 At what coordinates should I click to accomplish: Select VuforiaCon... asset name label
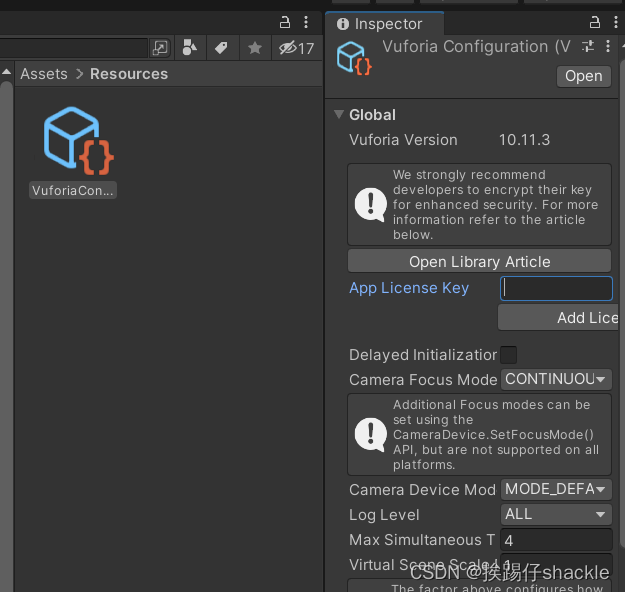tap(73, 190)
